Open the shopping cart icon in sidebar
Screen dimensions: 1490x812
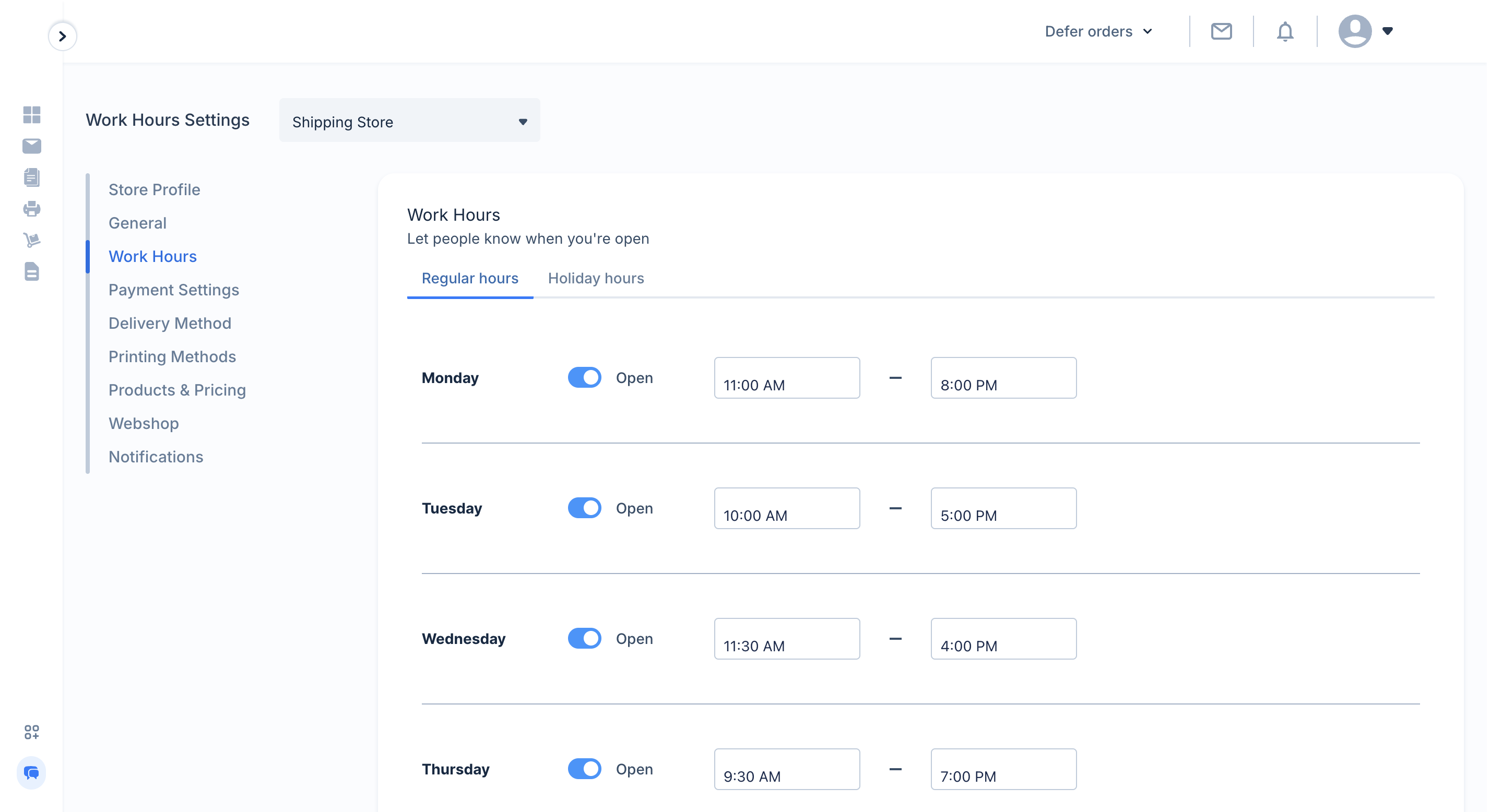click(32, 240)
